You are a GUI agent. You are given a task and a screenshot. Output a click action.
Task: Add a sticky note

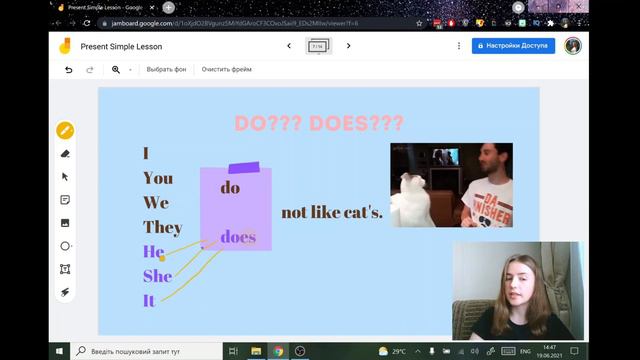point(65,200)
